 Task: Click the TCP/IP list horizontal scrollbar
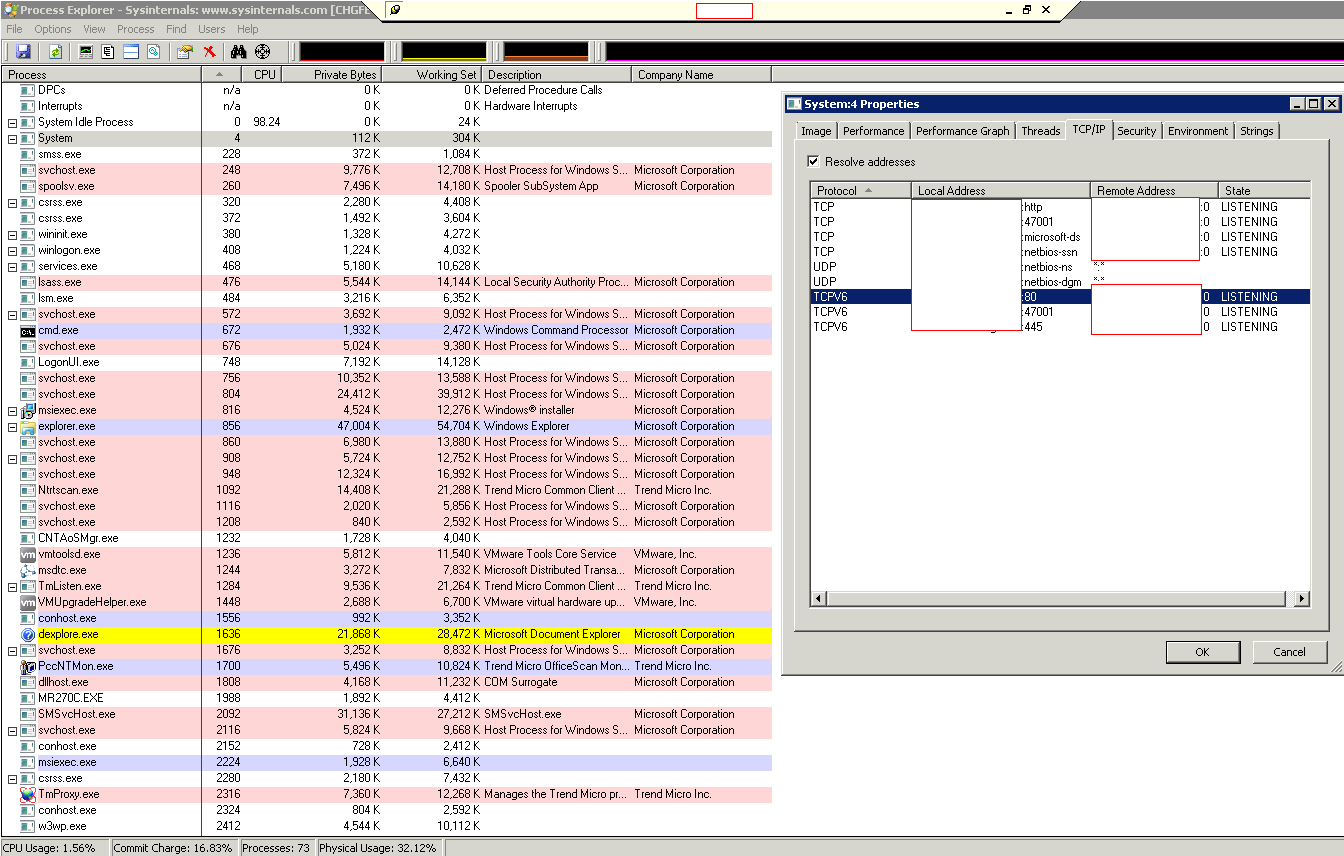[1055, 599]
